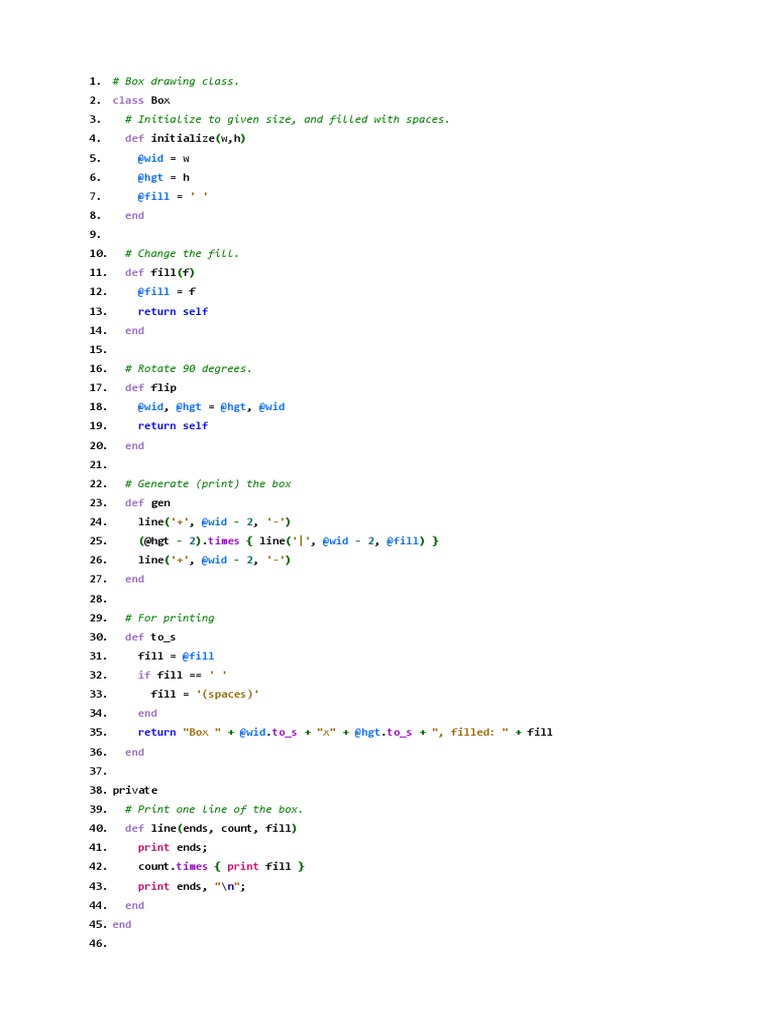
Task: Click the 'end' keyword on line 44
Action: tap(135, 905)
